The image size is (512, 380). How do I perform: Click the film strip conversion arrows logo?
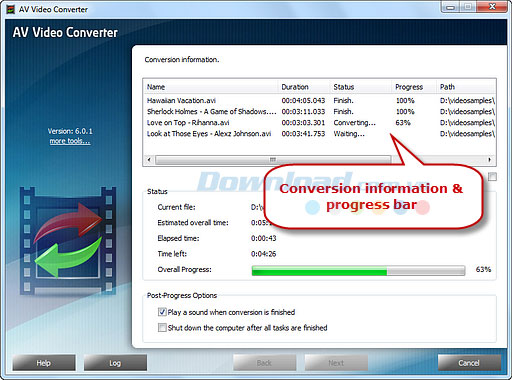[x=68, y=240]
